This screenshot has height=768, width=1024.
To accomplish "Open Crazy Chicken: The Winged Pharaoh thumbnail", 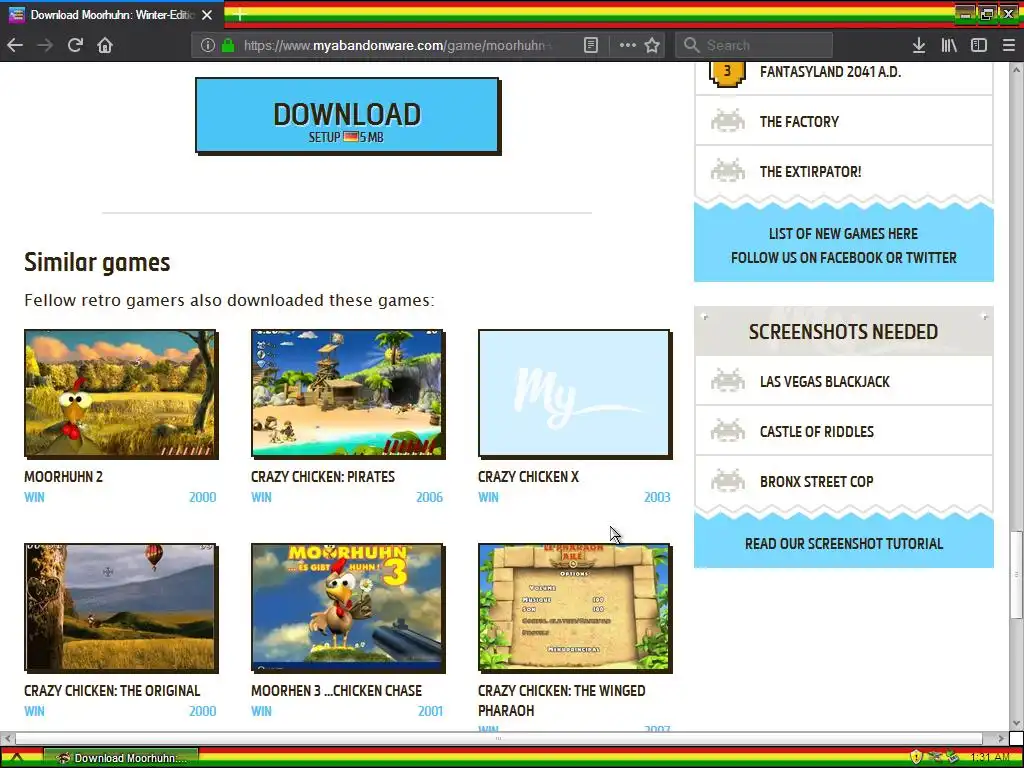I will click(575, 608).
